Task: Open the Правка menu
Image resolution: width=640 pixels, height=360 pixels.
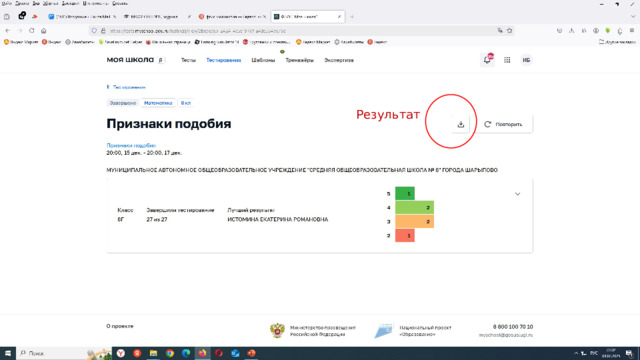Action: point(22,3)
